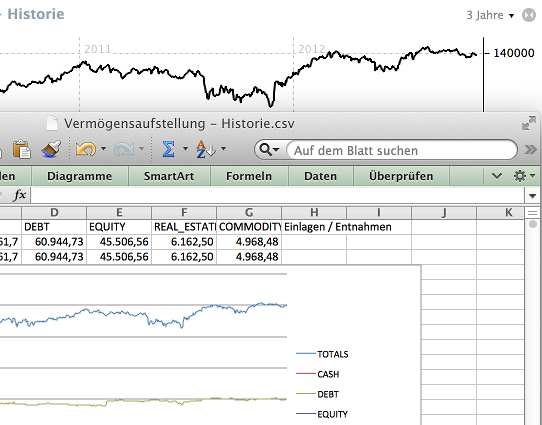Screen dimensions: 542x425
Task: Select the Format Painter brush icon
Action: (x=51, y=149)
